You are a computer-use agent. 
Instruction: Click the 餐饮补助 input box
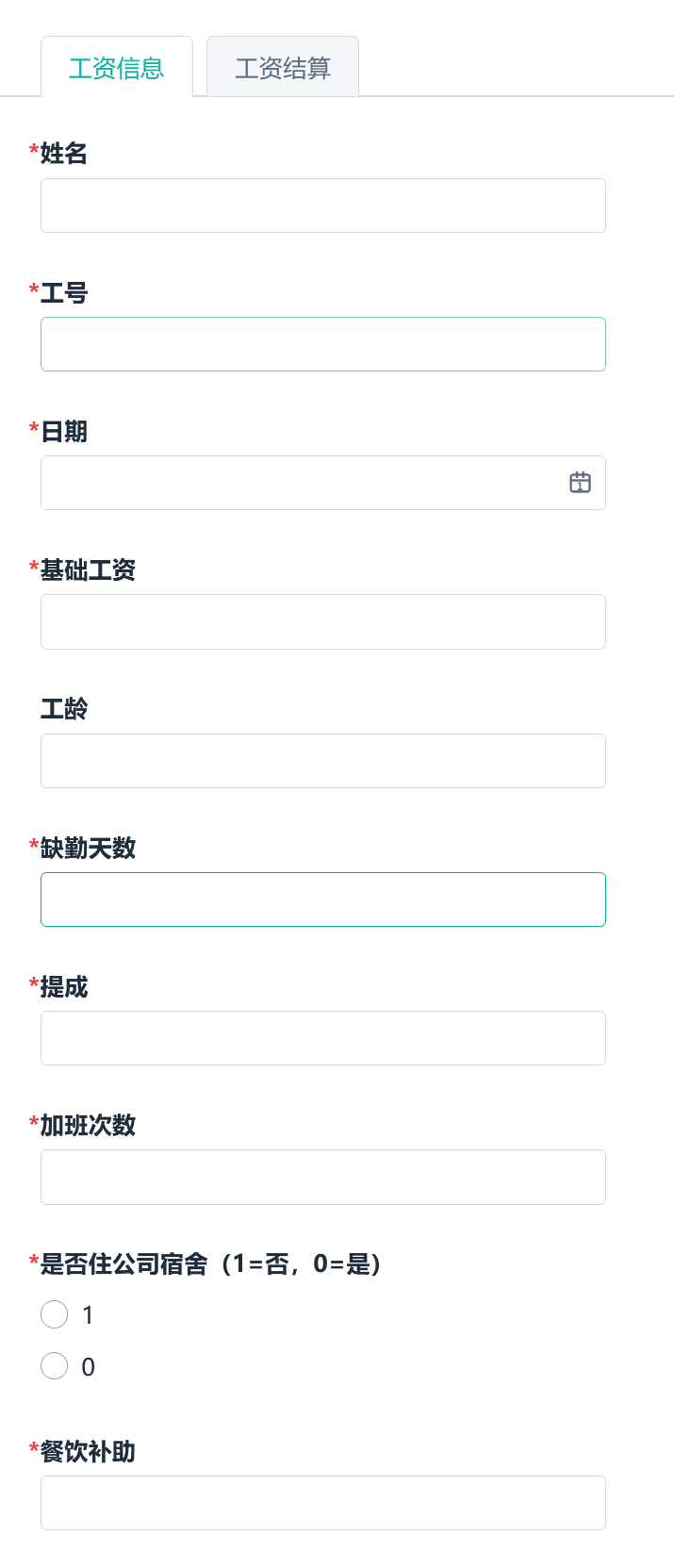click(x=322, y=1503)
